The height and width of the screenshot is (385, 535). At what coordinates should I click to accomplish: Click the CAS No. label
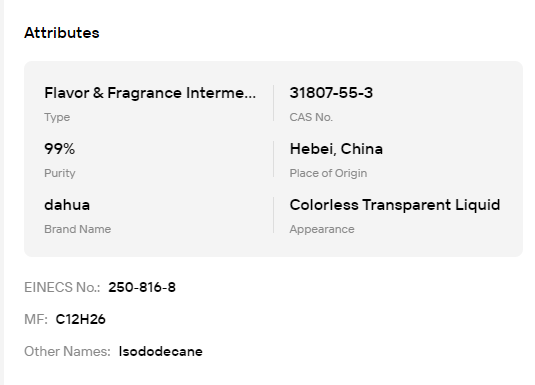pyautogui.click(x=311, y=117)
